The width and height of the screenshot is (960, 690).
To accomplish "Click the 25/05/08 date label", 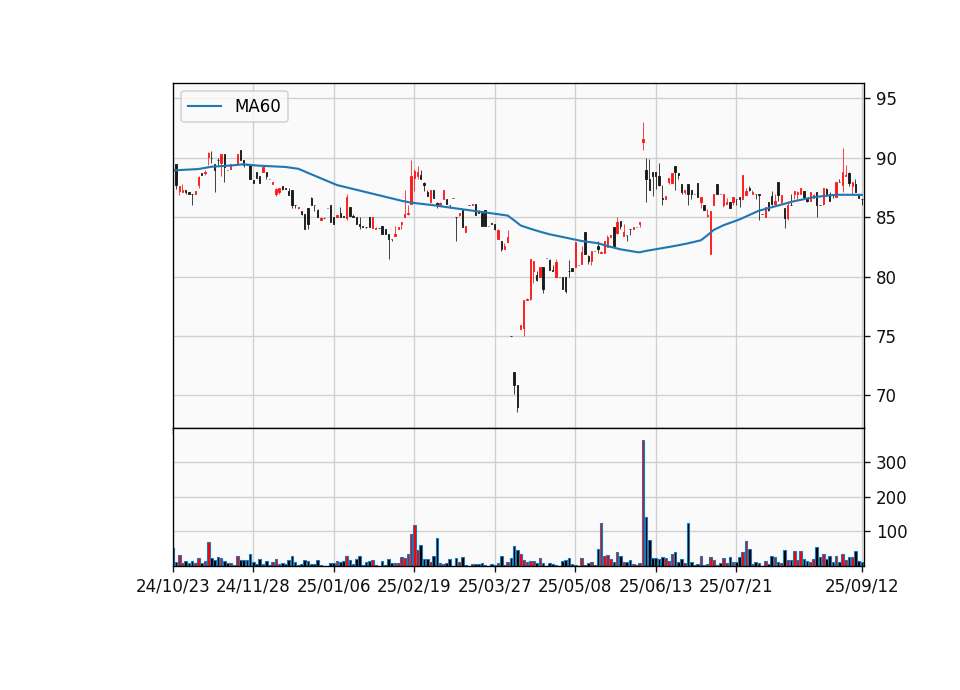I will [x=575, y=586].
